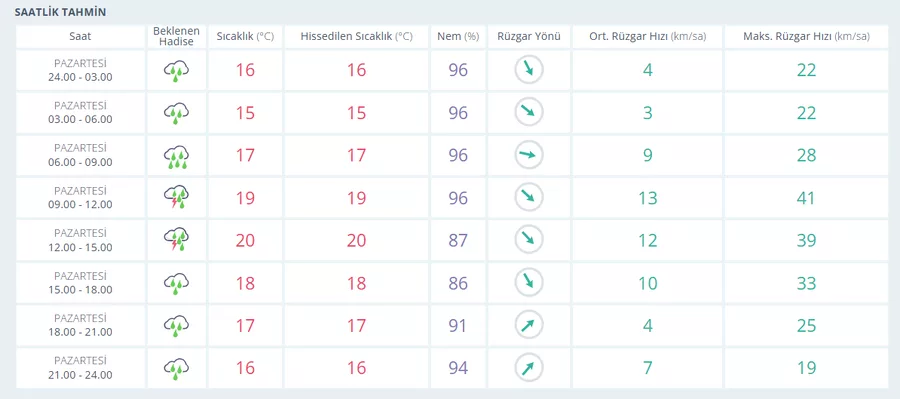Click the thunderstorm icon for 12.00 - 15.00
This screenshot has width=900, height=399.
coord(176,241)
